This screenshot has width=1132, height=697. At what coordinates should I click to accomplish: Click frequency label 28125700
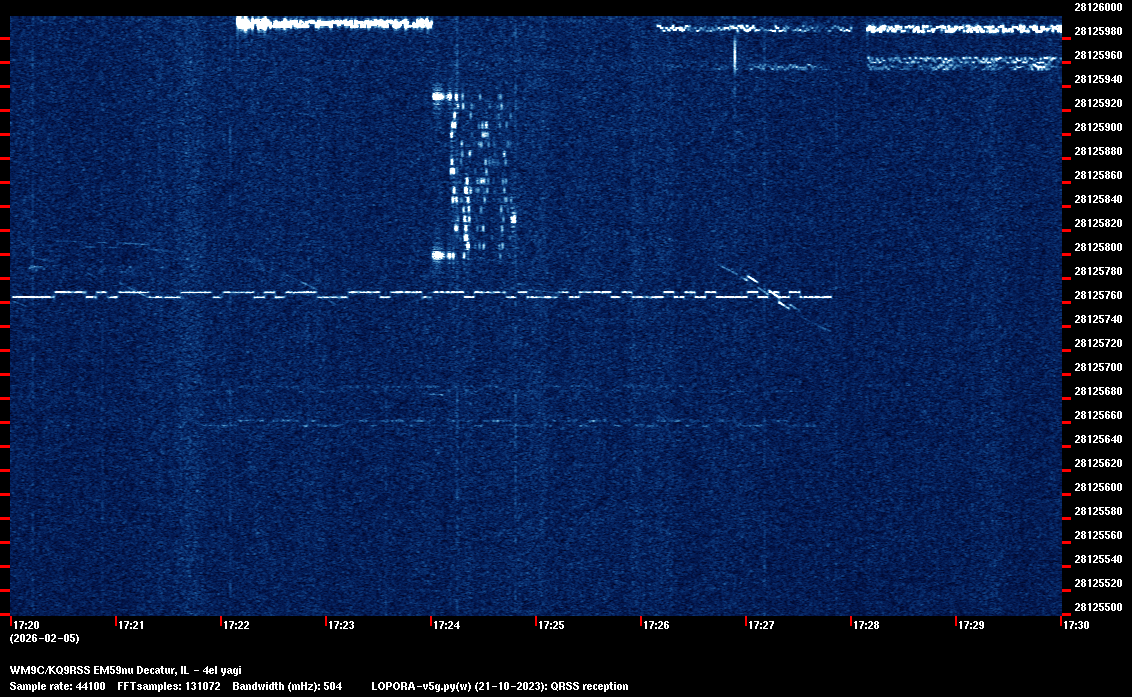(x=1098, y=367)
